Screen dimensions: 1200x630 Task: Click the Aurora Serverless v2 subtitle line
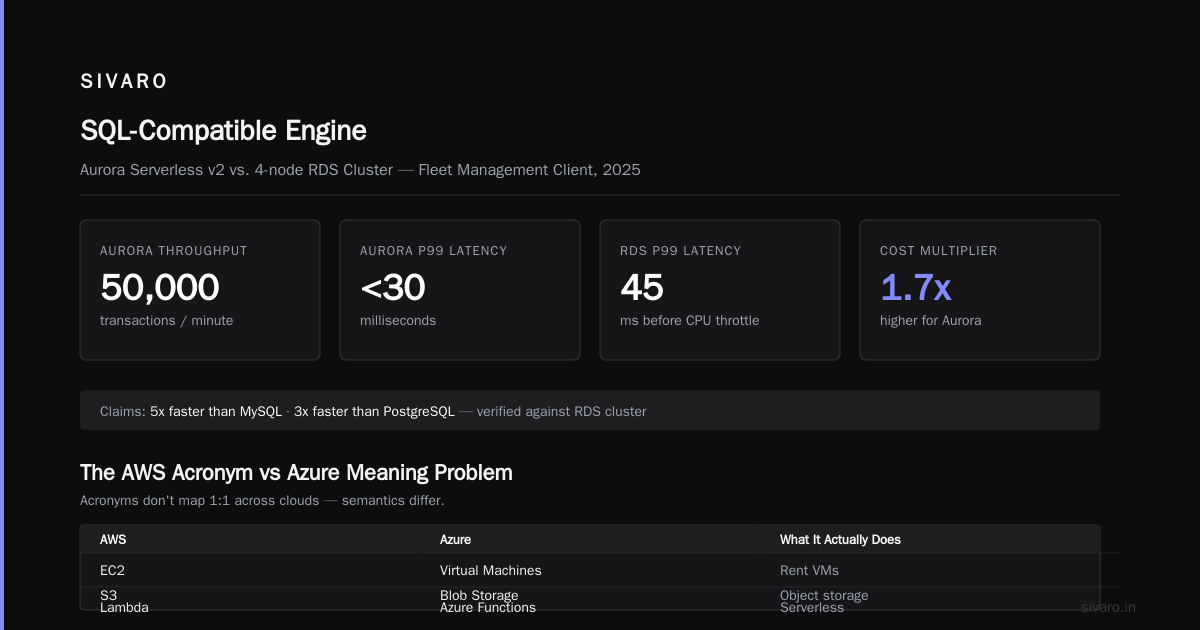pyautogui.click(x=360, y=170)
